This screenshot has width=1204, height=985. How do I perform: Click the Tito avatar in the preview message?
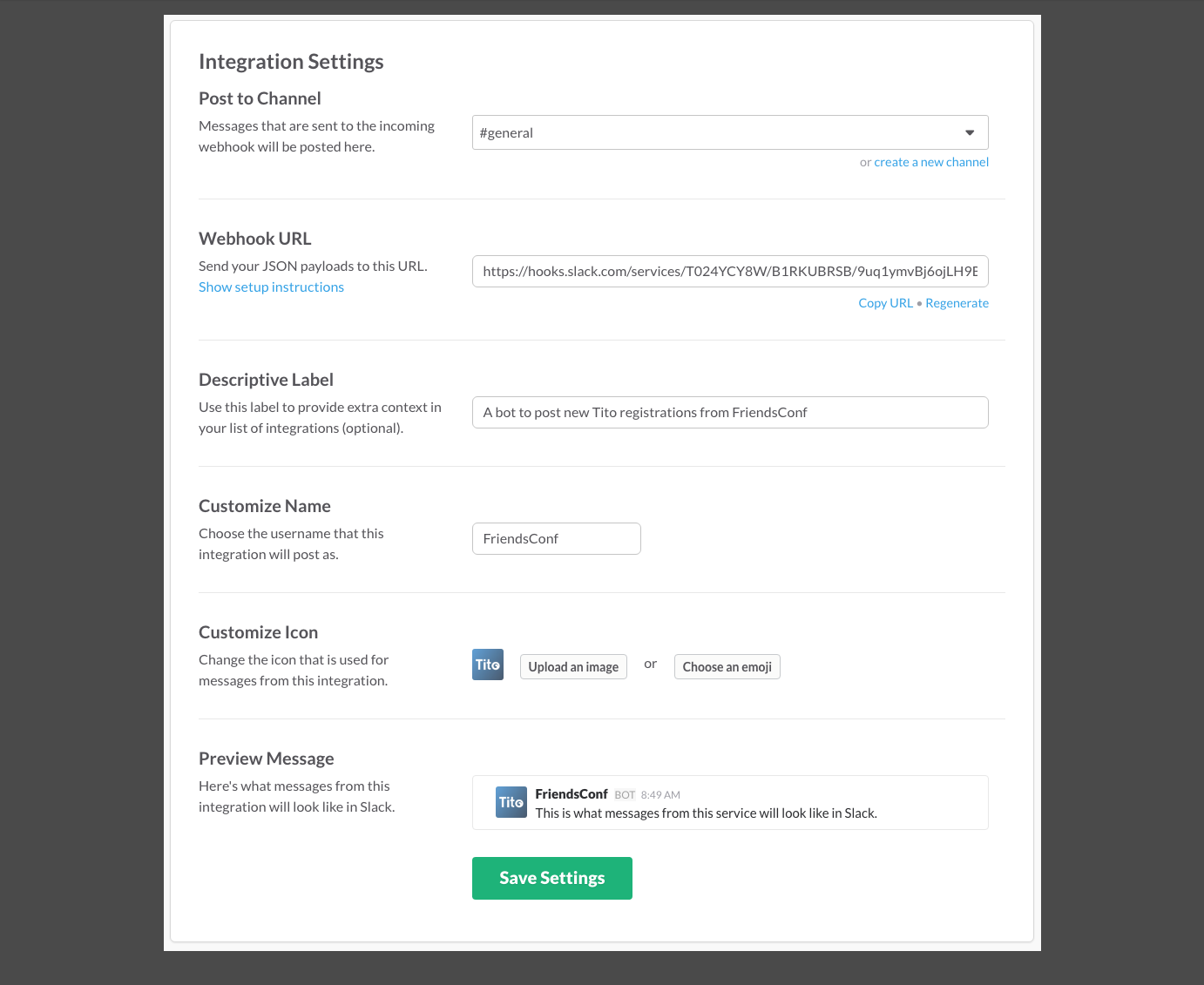511,802
